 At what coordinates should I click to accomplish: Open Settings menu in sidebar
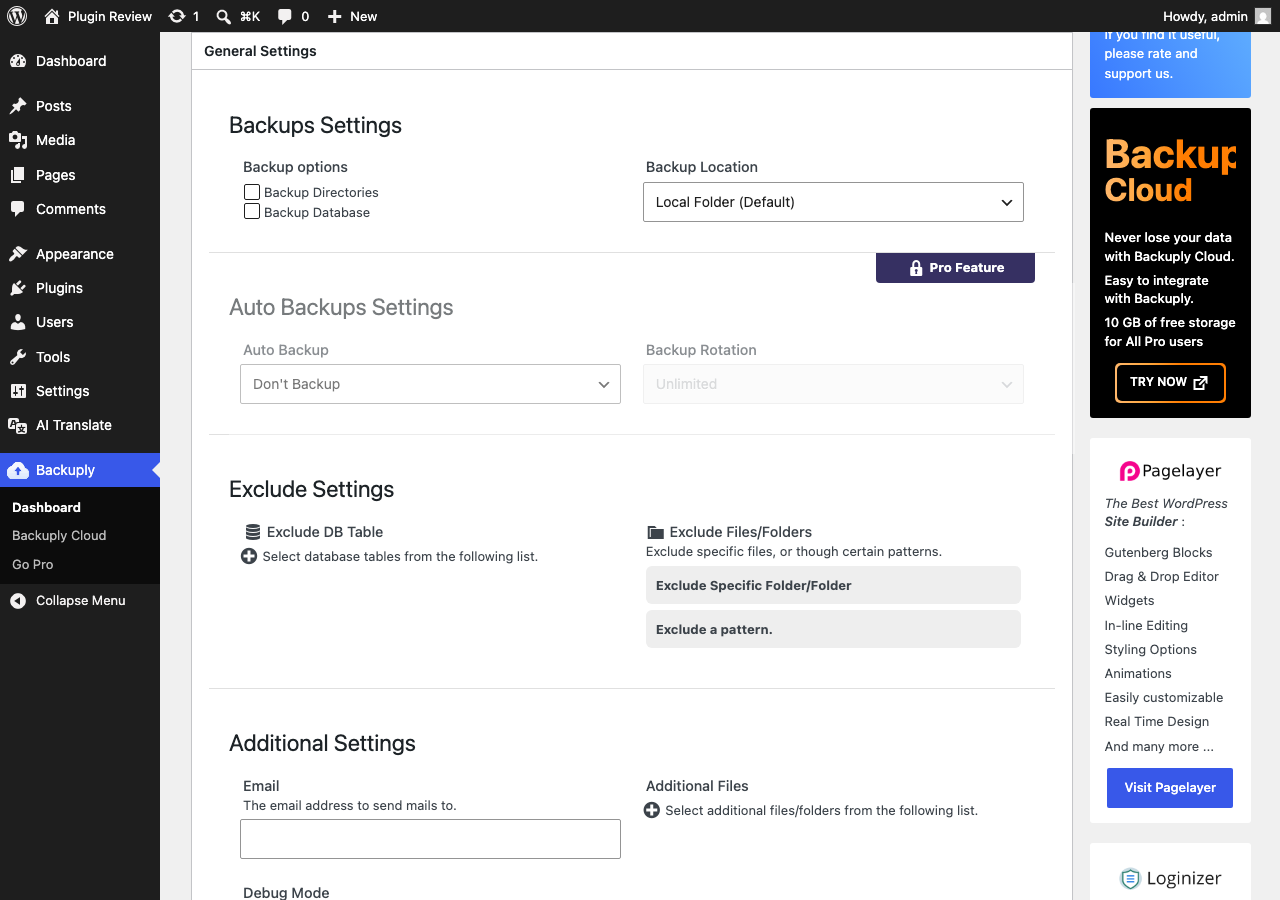[x=80, y=391]
